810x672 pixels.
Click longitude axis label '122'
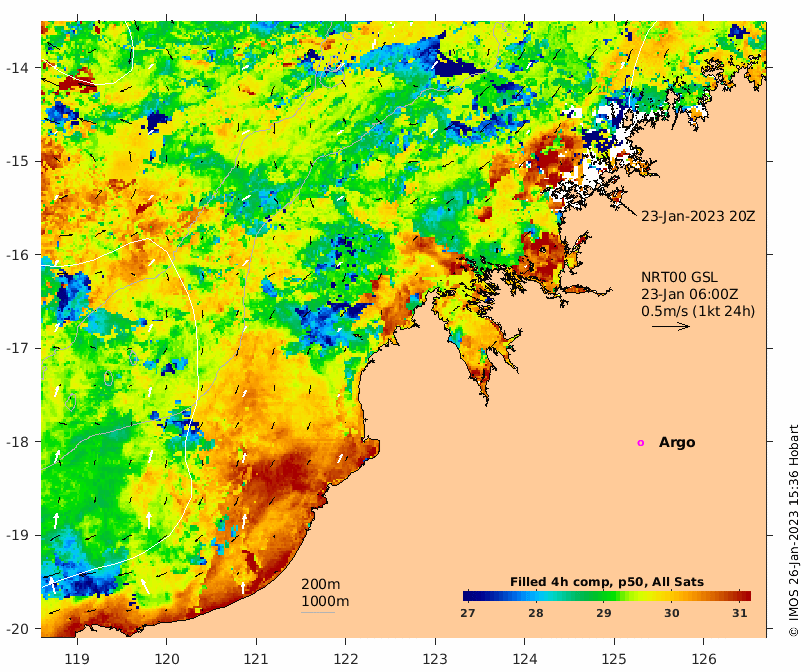[346, 659]
